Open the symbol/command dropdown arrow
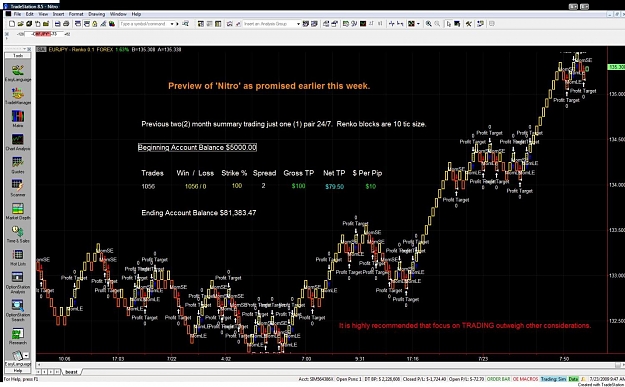Image resolution: width=625 pixels, height=387 pixels. pyautogui.click(x=172, y=24)
